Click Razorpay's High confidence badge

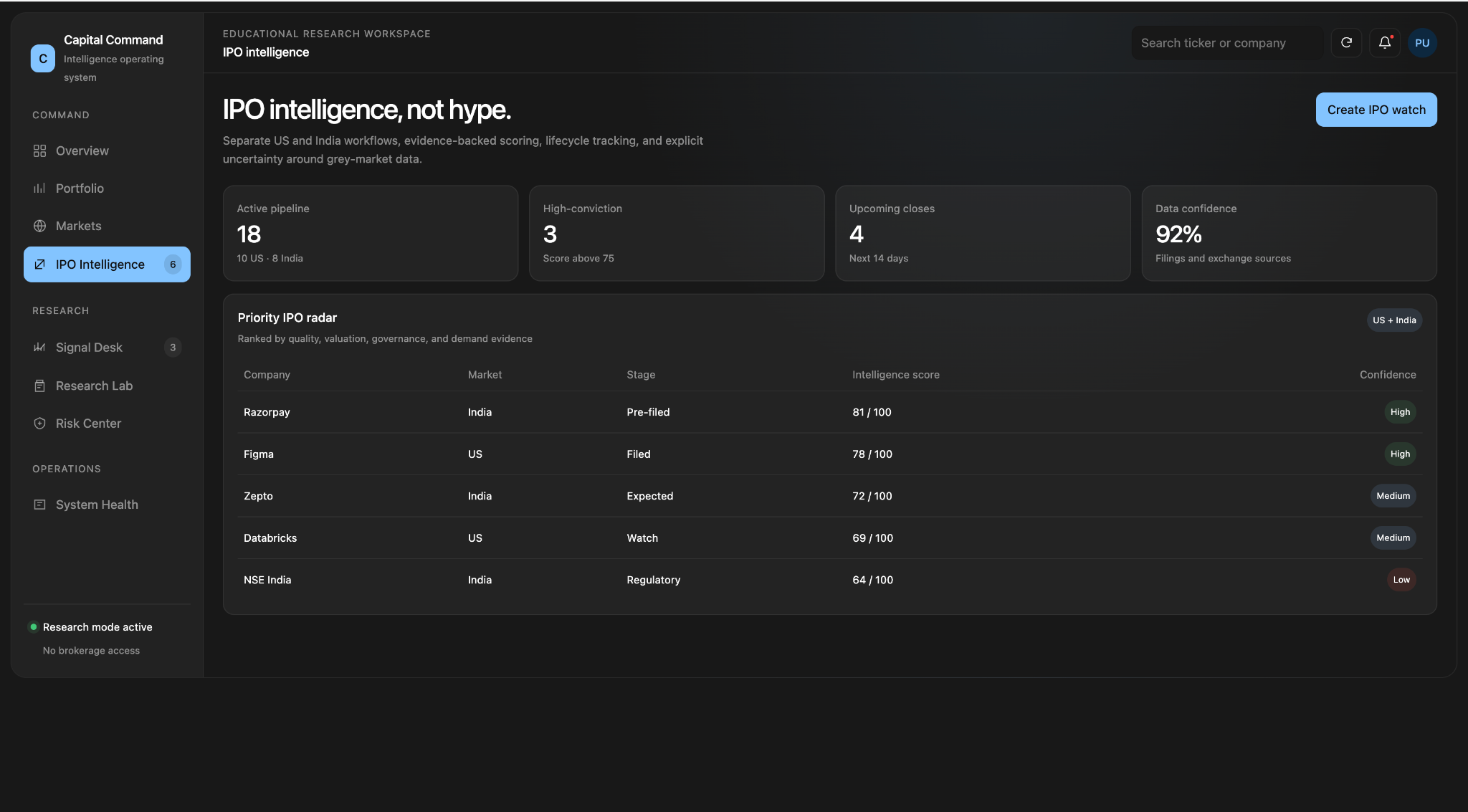(1400, 412)
